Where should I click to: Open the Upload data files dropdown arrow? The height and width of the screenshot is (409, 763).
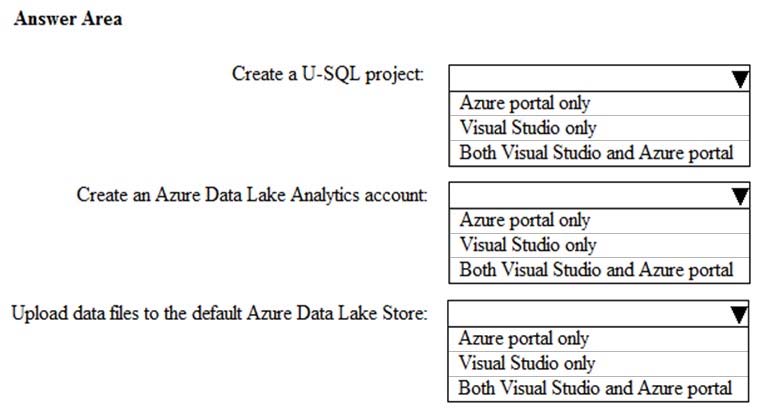click(x=739, y=314)
